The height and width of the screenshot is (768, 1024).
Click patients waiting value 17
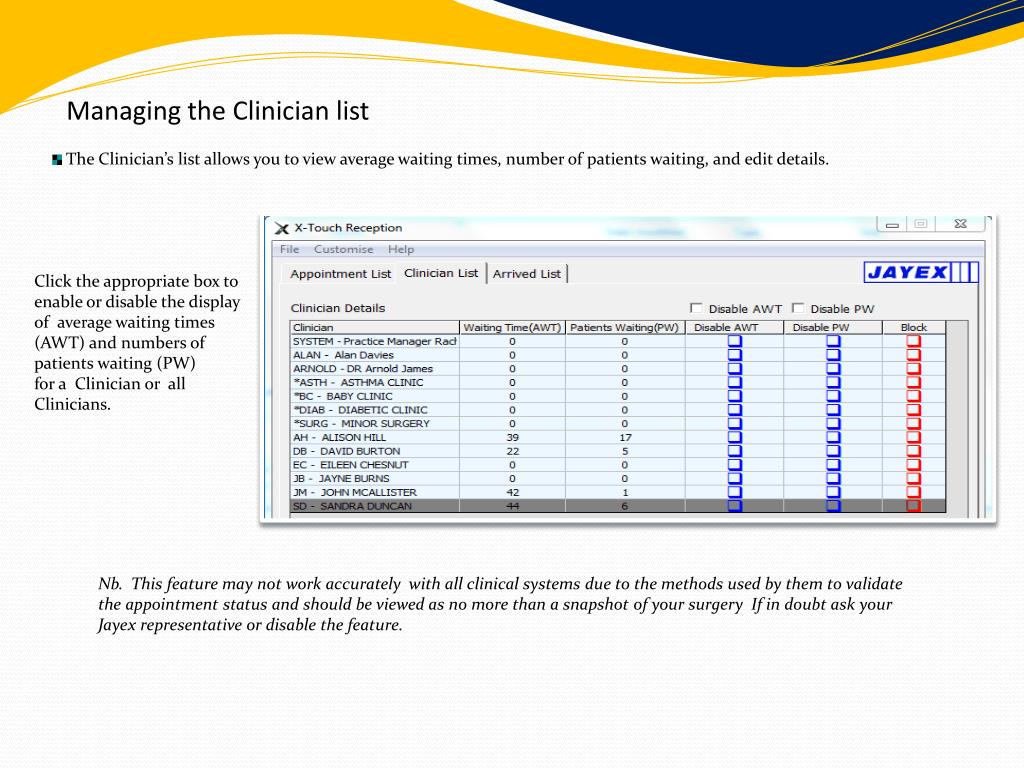tap(625, 437)
